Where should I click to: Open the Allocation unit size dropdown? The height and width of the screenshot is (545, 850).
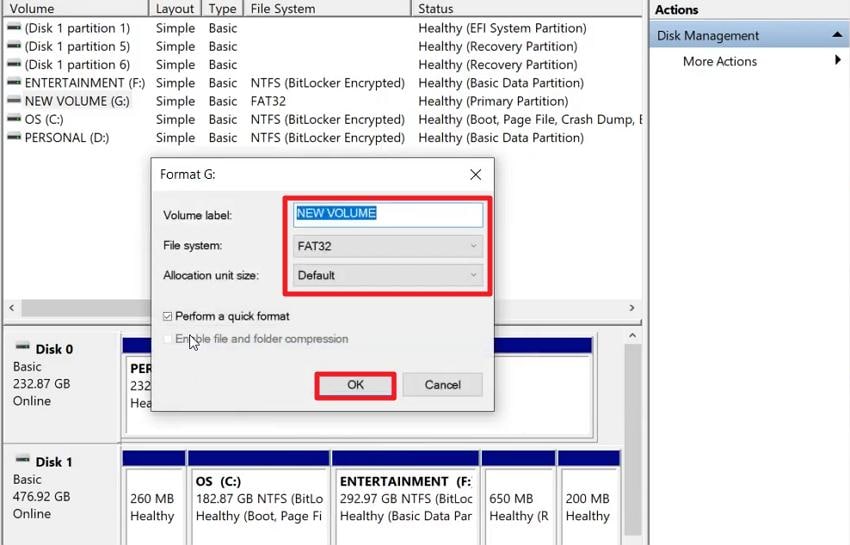(388, 275)
